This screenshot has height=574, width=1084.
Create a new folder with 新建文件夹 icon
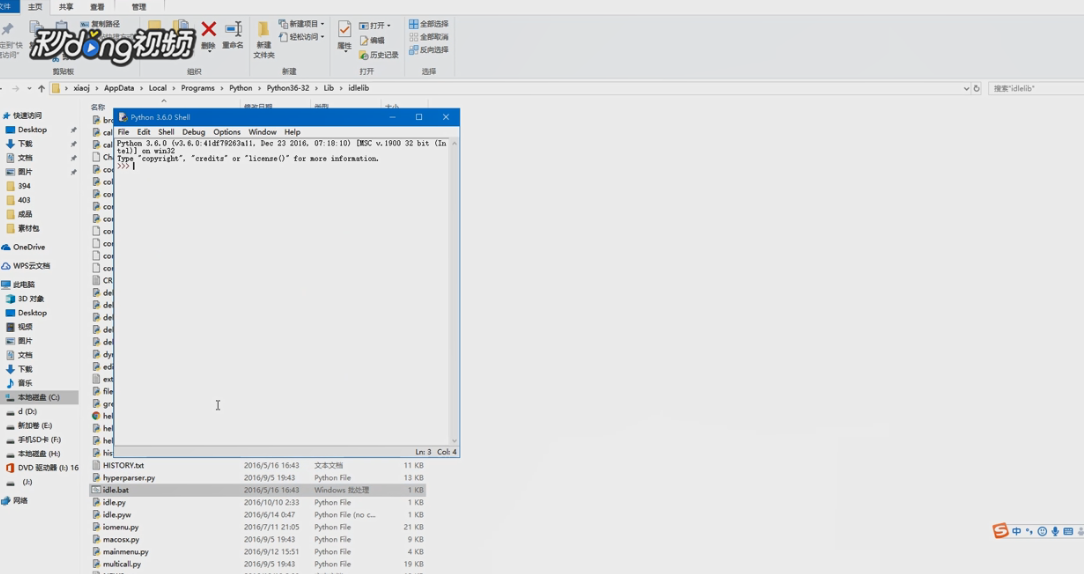263,30
